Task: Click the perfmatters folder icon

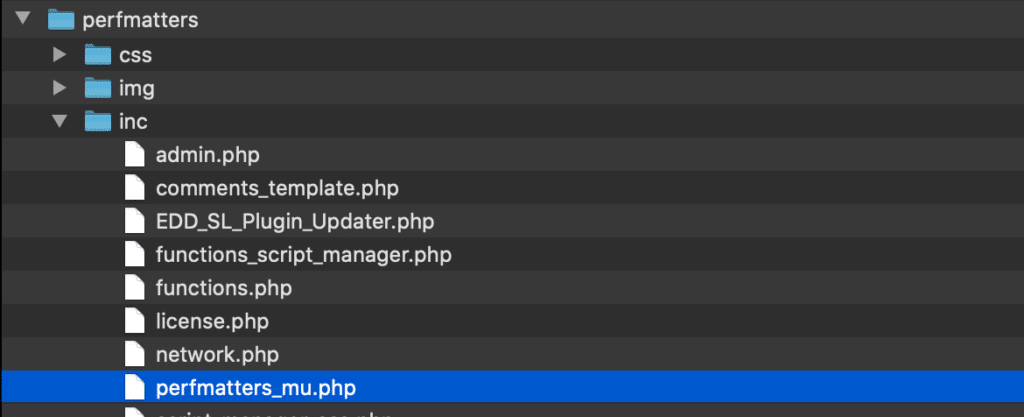Action: pyautogui.click(x=61, y=20)
